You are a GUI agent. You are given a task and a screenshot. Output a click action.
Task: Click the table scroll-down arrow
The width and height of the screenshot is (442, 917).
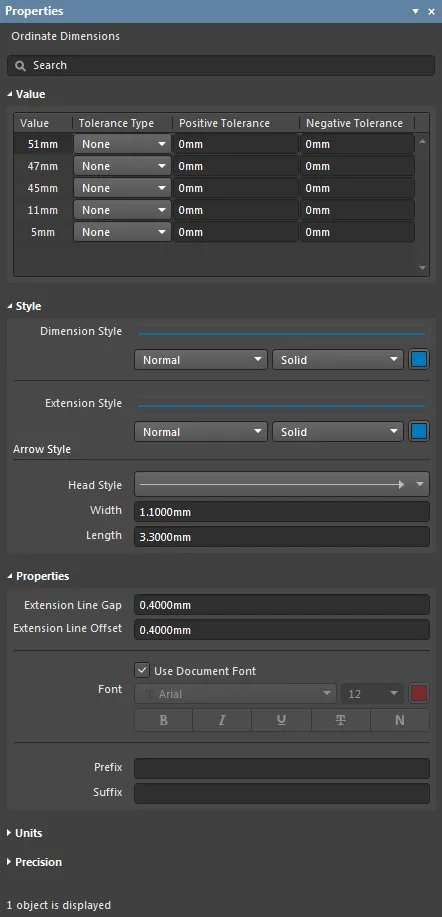click(x=423, y=268)
